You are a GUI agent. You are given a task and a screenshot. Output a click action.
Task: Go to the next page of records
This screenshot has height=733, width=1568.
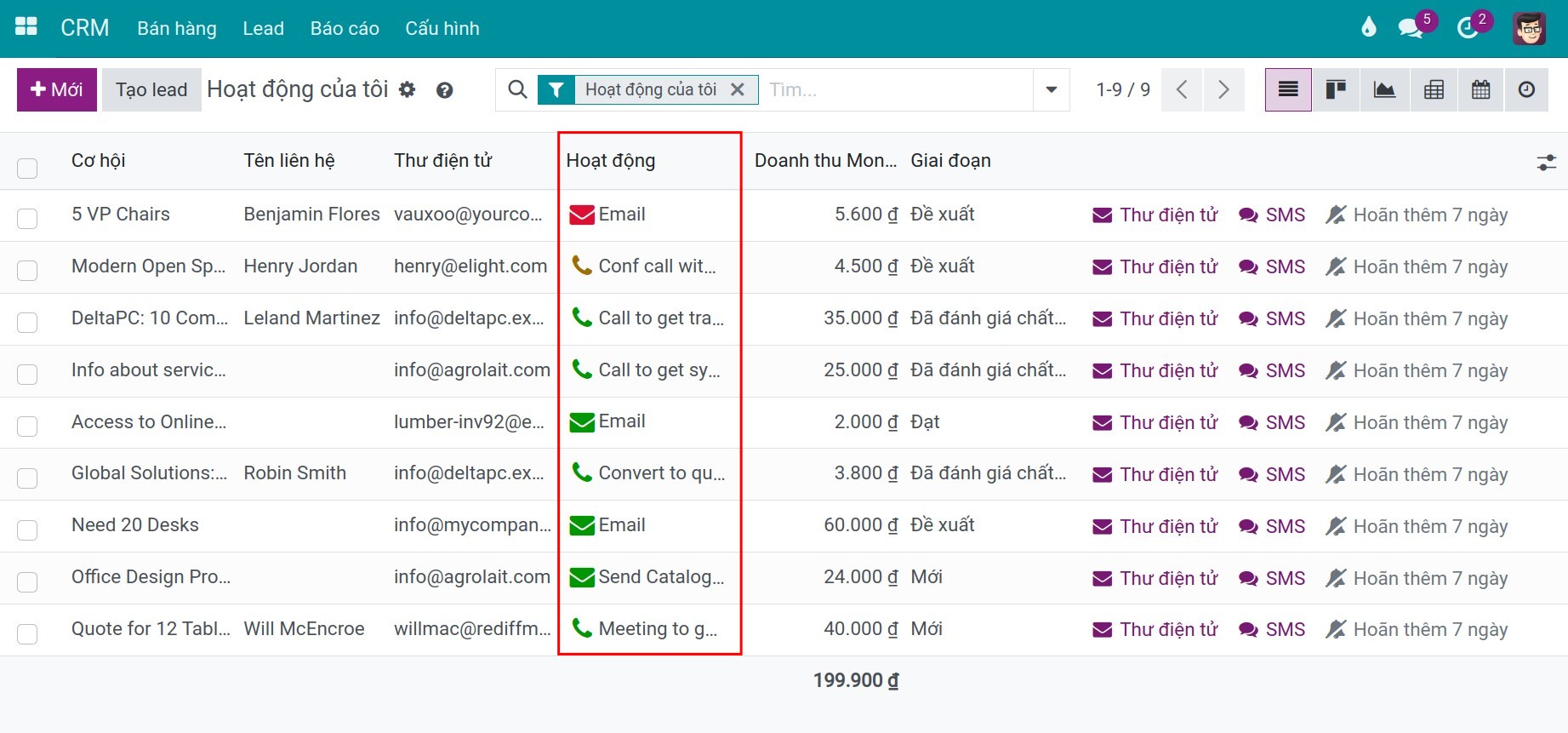pos(1223,89)
